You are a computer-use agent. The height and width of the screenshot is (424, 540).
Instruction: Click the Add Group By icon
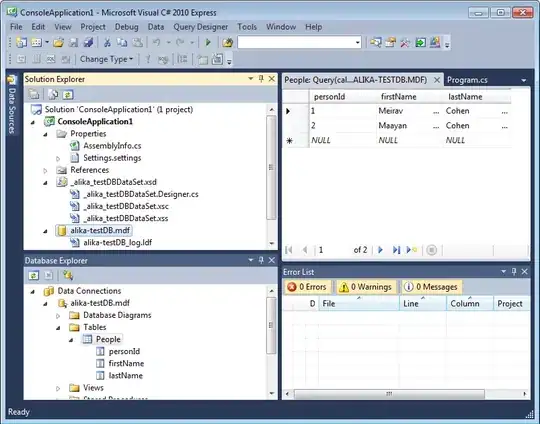tap(182, 59)
